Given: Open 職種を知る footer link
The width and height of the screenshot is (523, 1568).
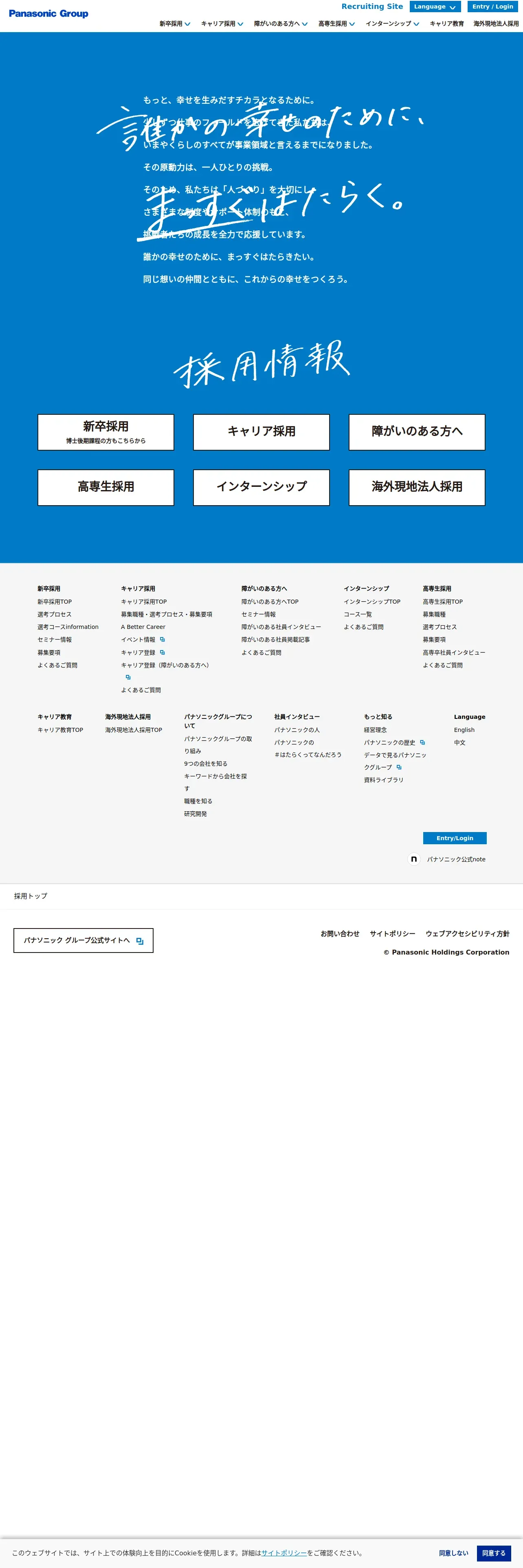Looking at the screenshot, I should point(198,801).
